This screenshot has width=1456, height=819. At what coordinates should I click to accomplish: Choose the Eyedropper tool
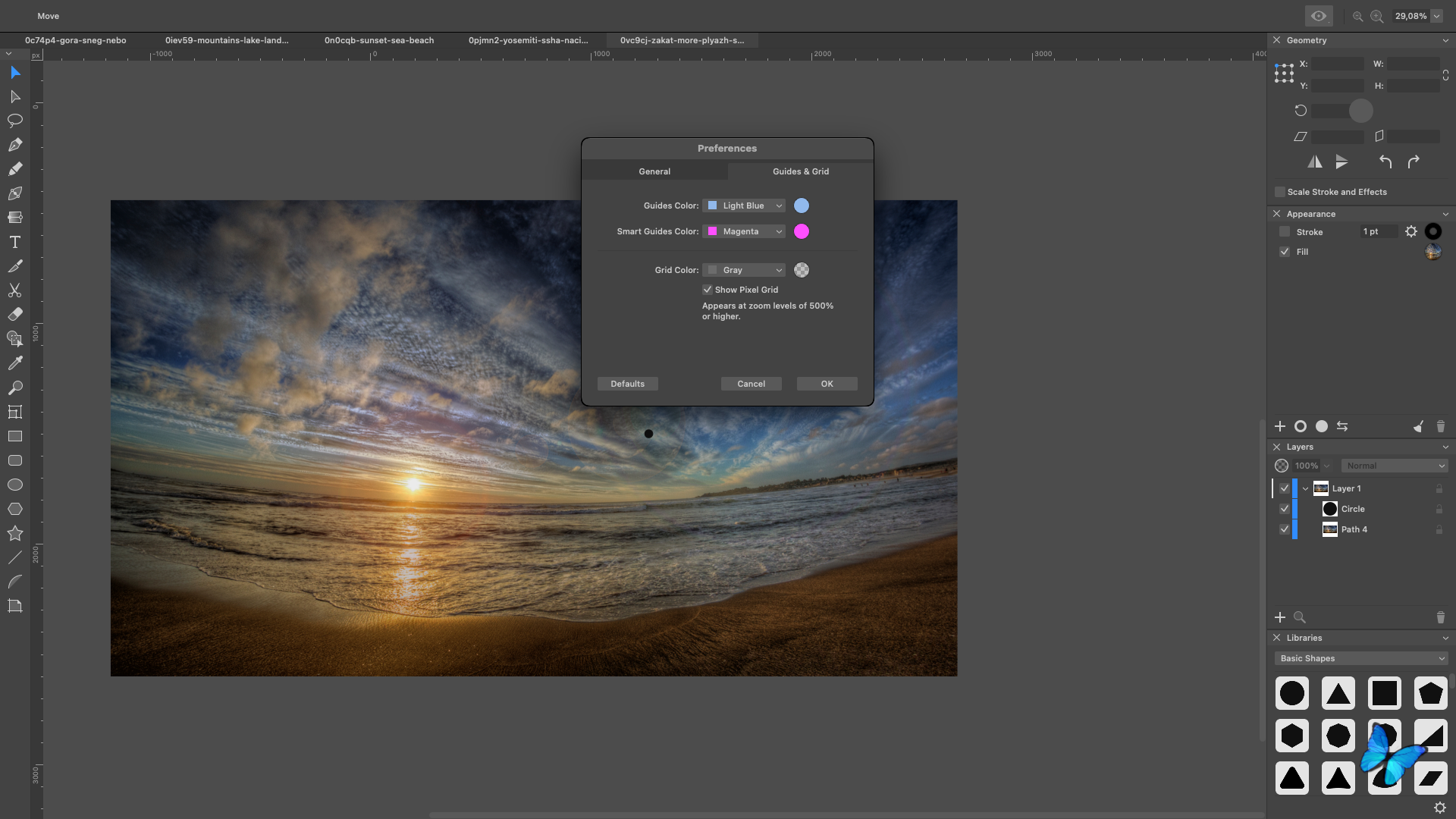14,363
